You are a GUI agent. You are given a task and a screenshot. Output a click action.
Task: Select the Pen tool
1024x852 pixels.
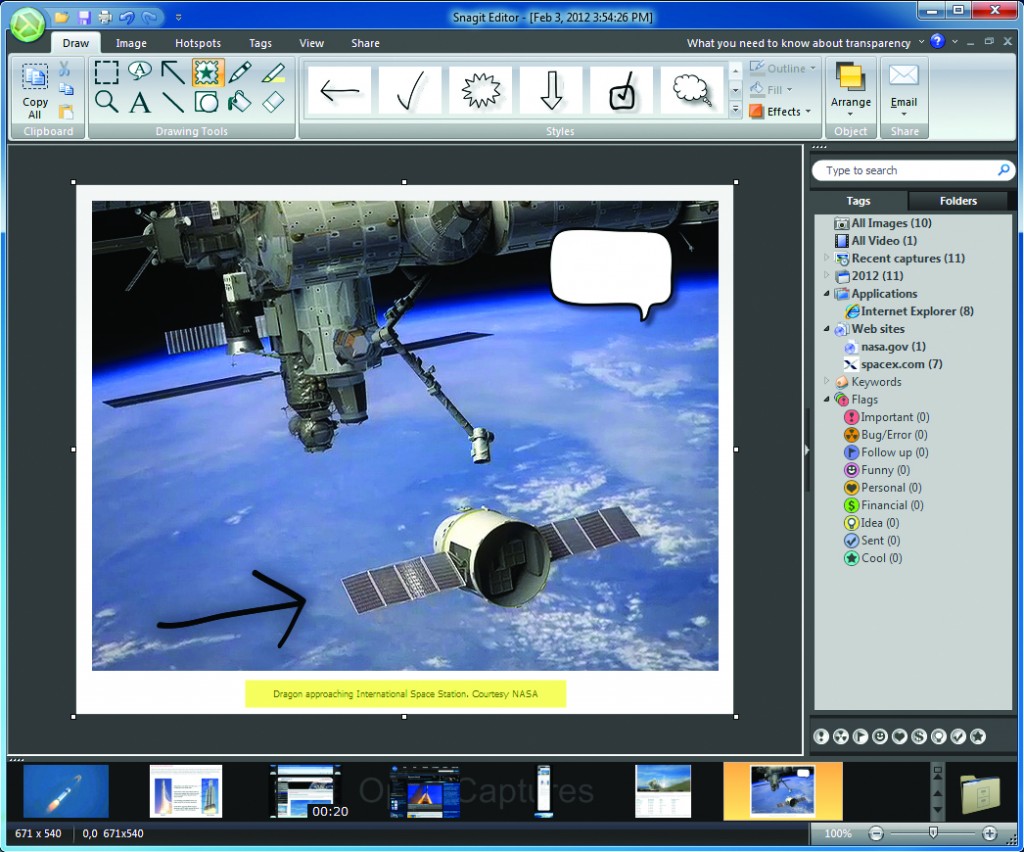[240, 71]
